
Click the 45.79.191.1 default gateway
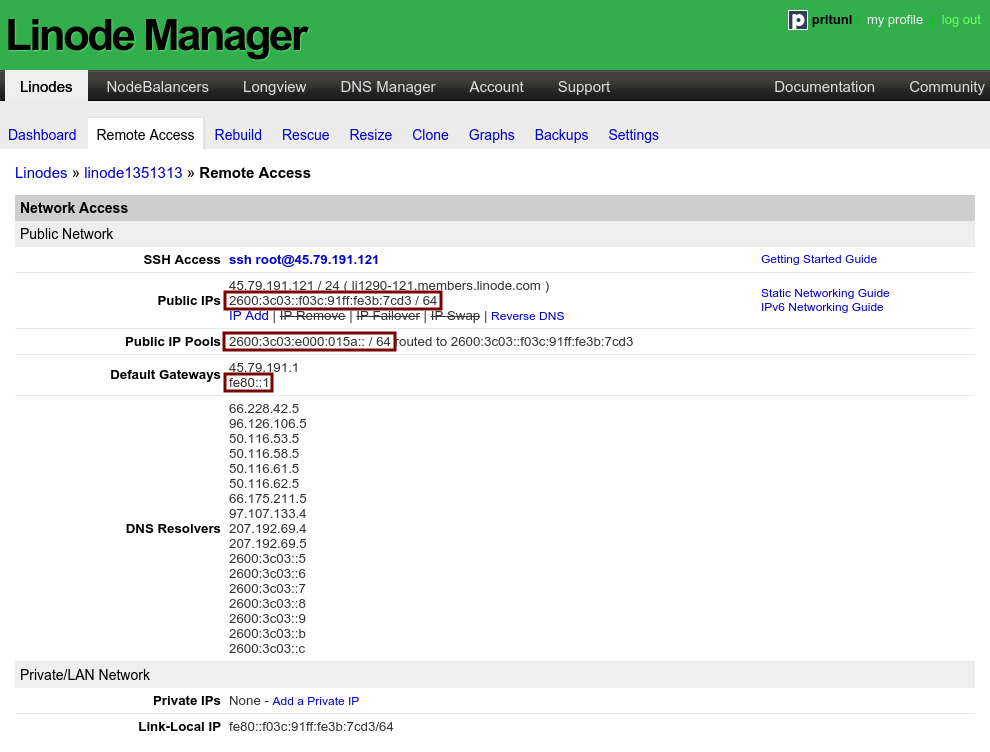coord(264,367)
